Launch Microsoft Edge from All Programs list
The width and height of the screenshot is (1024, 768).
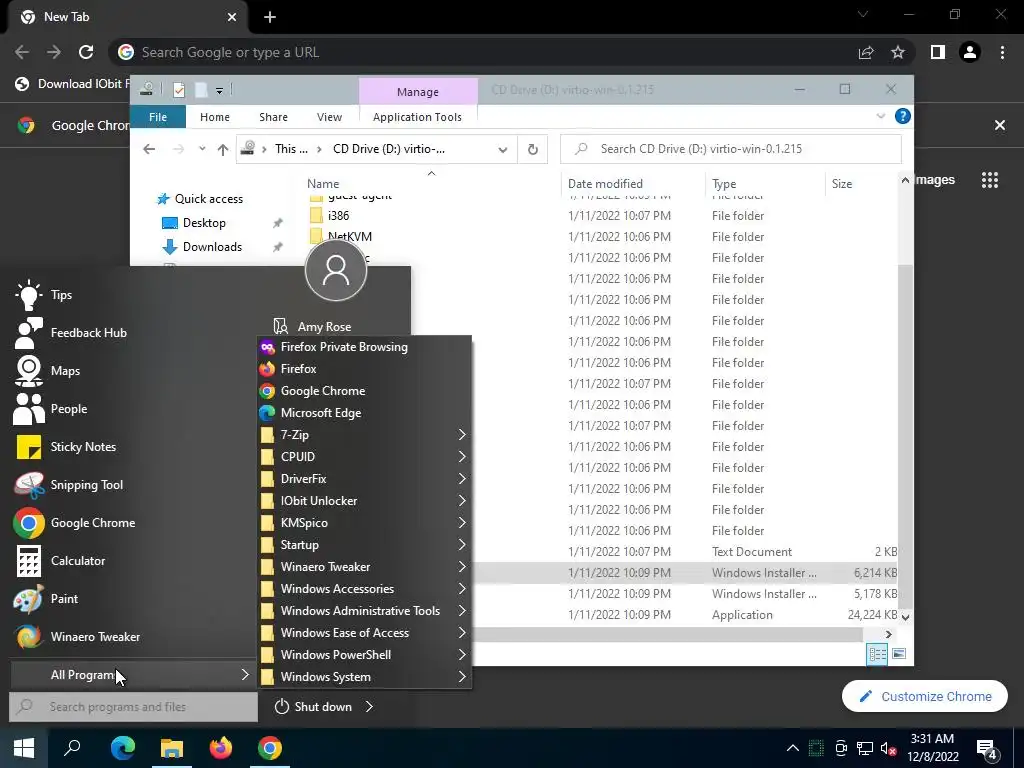coord(364,413)
